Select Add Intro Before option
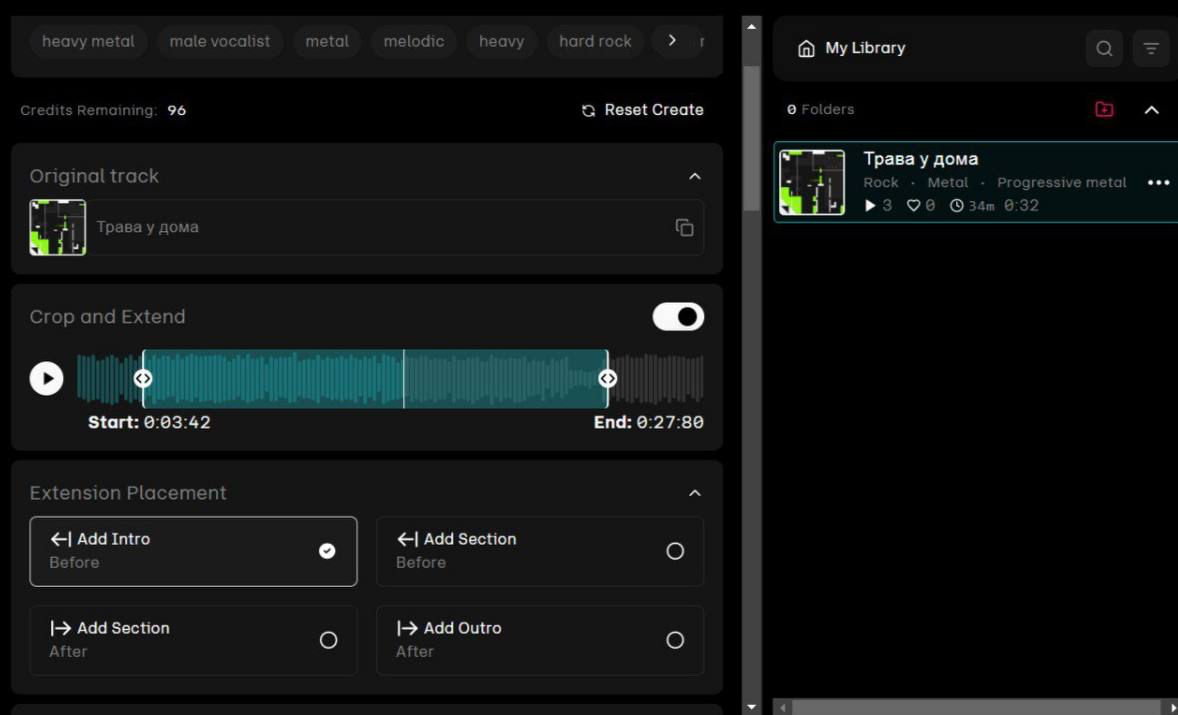The image size is (1178, 715). click(193, 551)
